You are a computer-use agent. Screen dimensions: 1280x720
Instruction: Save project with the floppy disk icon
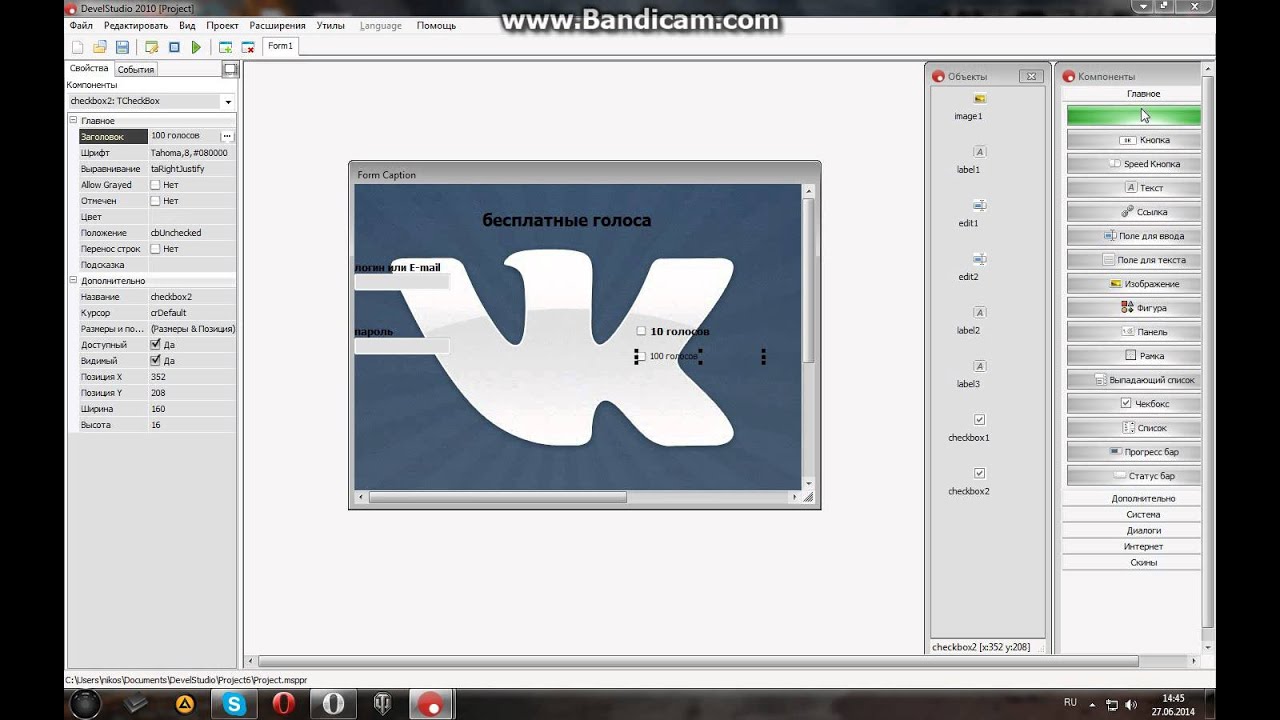tap(122, 47)
